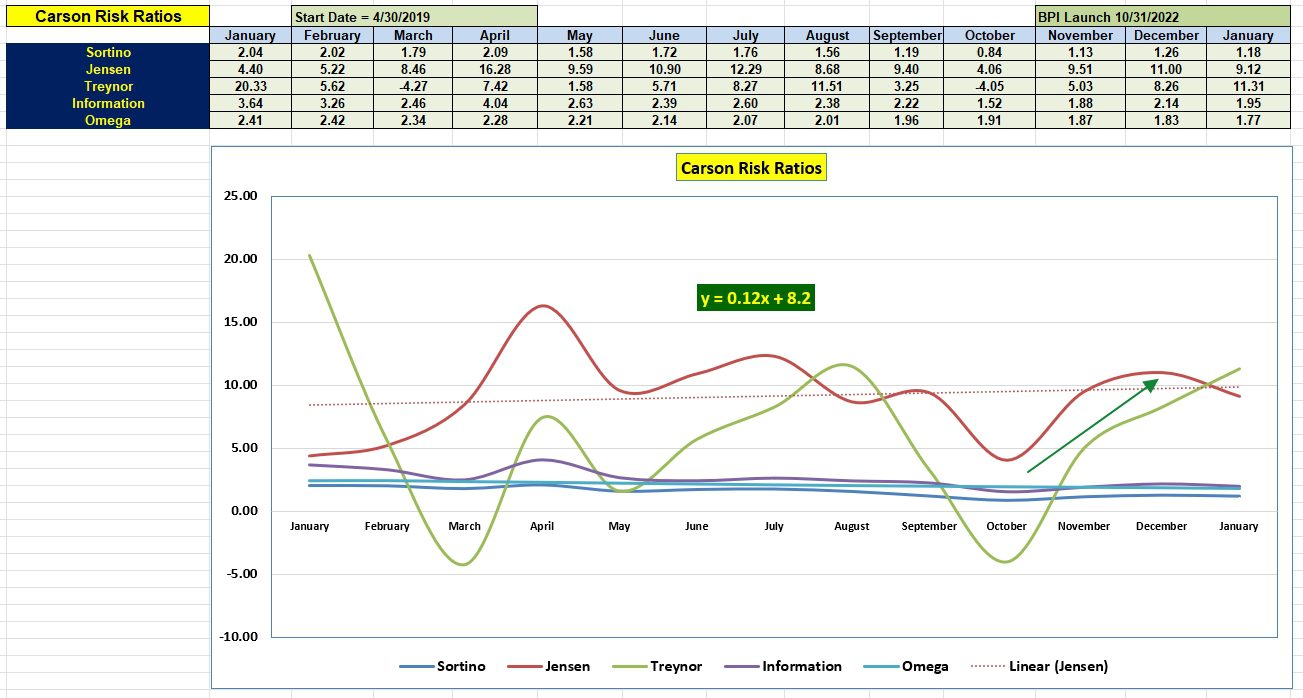Click the Start Date = 4/30/2019 cell
The image size is (1303, 698).
(414, 17)
